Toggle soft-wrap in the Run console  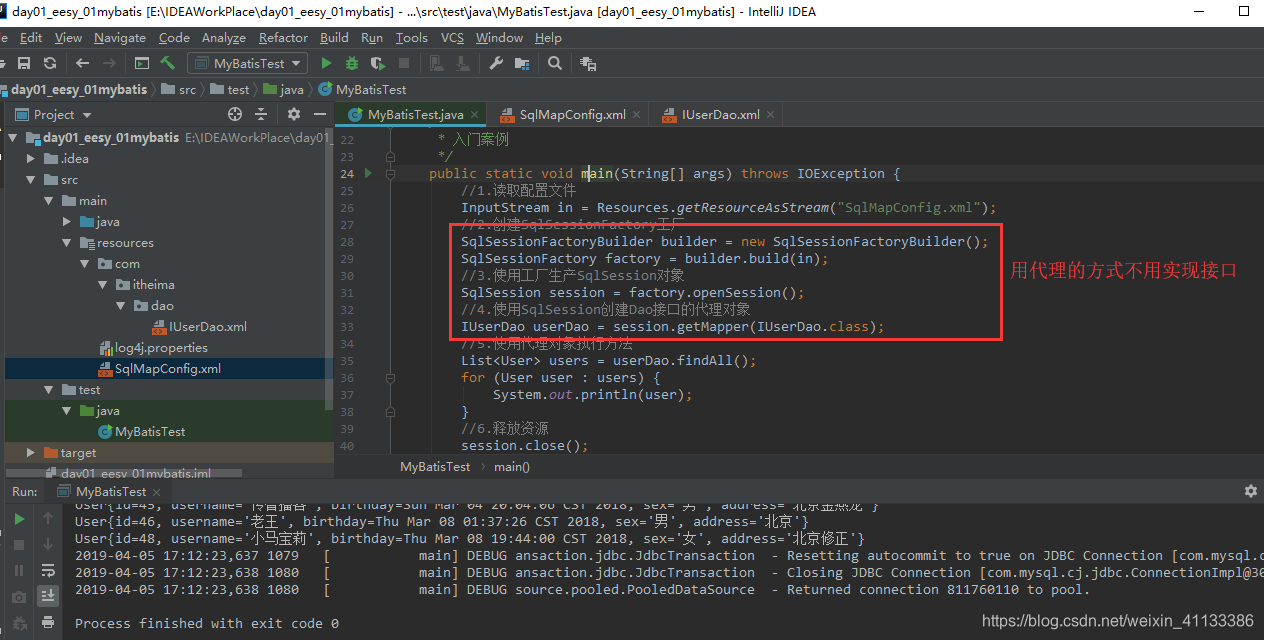point(47,570)
